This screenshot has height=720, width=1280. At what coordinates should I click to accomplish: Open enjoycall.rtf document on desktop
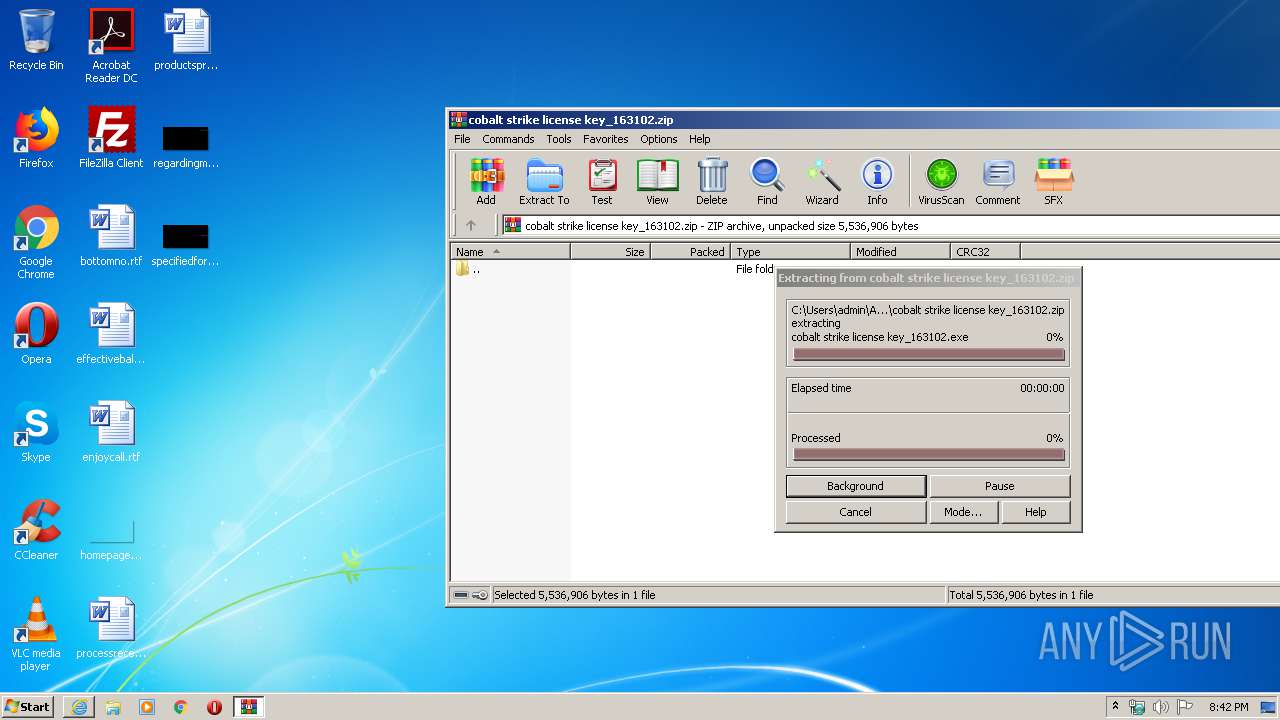[111, 432]
